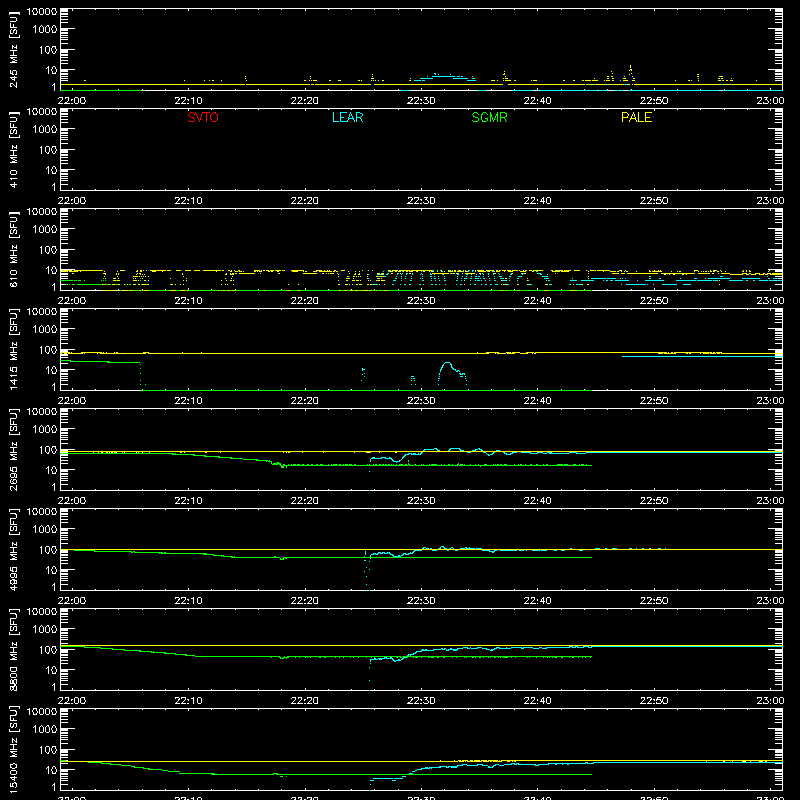Screen dimensions: 800x800
Task: Click the 1000 y-axis value on 2695 MHz plot
Action: 45,430
